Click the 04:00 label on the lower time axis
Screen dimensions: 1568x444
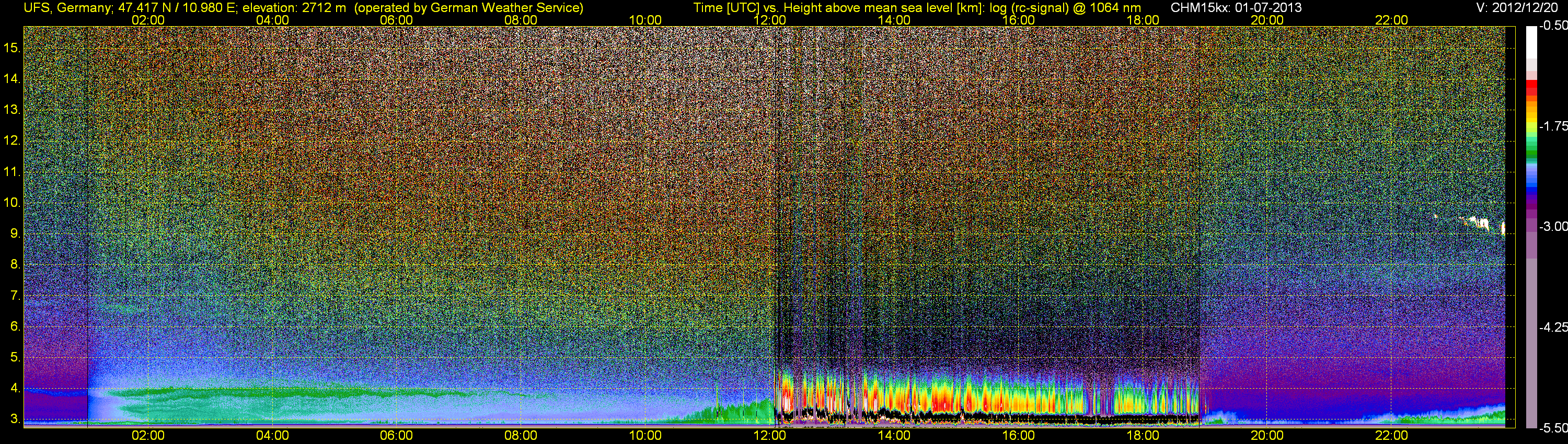click(272, 436)
